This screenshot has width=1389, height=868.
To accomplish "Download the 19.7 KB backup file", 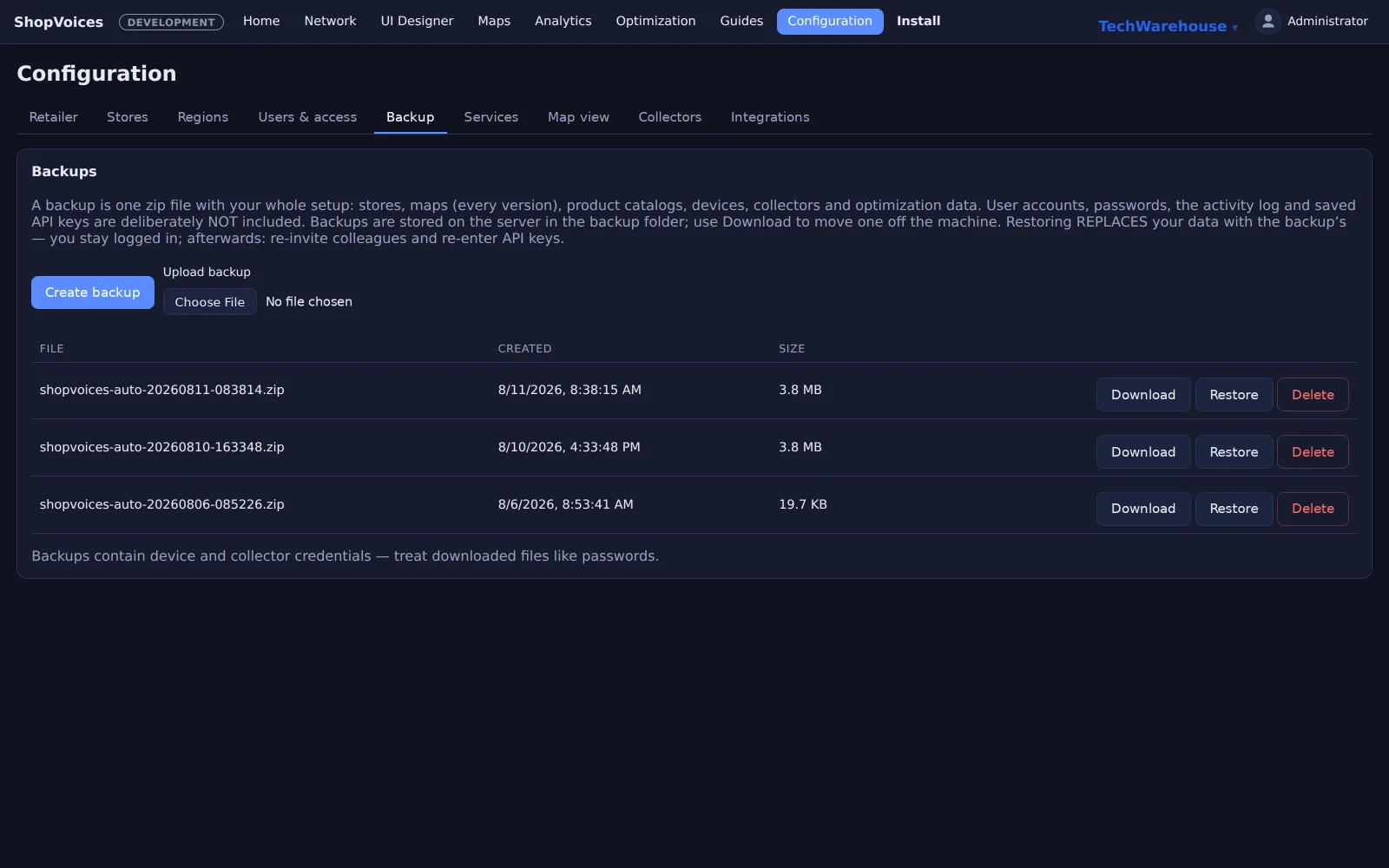I will click(x=1142, y=509).
